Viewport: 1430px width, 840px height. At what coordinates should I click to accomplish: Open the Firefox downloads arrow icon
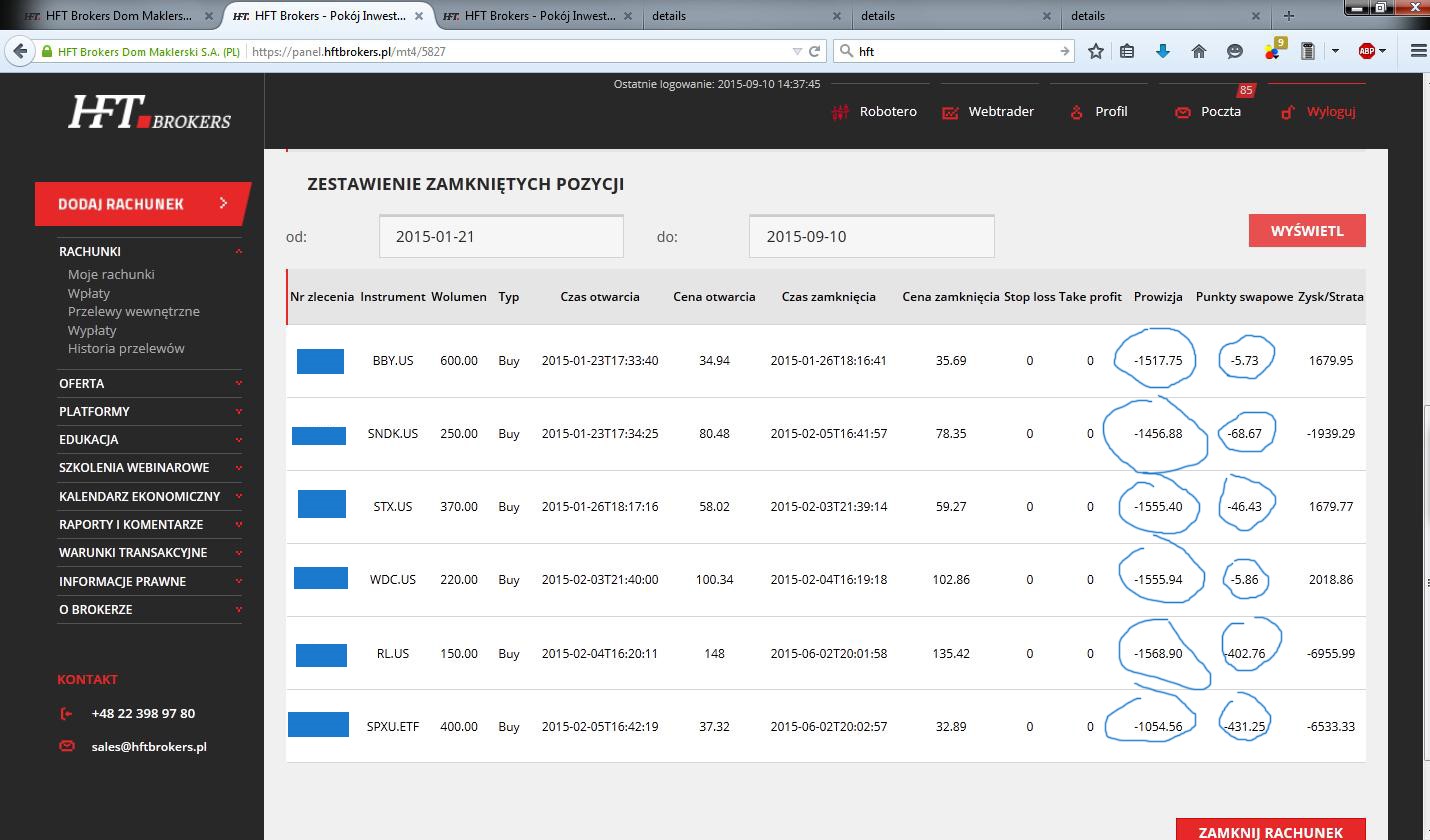point(1162,51)
